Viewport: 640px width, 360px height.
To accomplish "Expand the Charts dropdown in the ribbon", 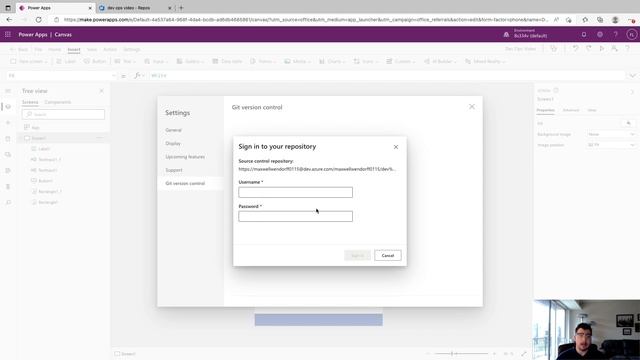I will coord(332,61).
